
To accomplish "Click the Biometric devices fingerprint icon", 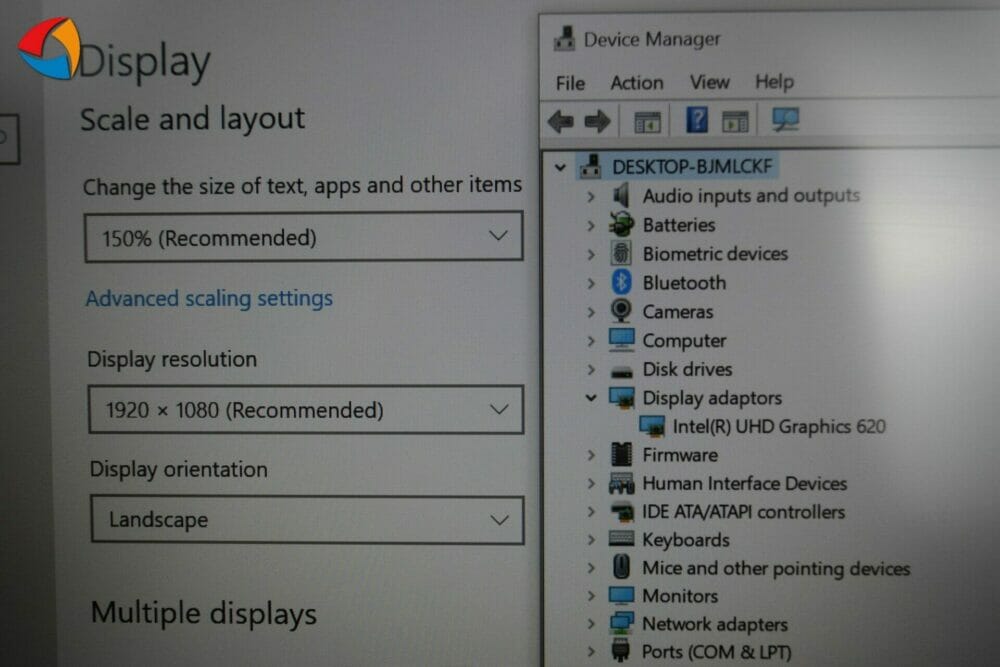I will 621,254.
